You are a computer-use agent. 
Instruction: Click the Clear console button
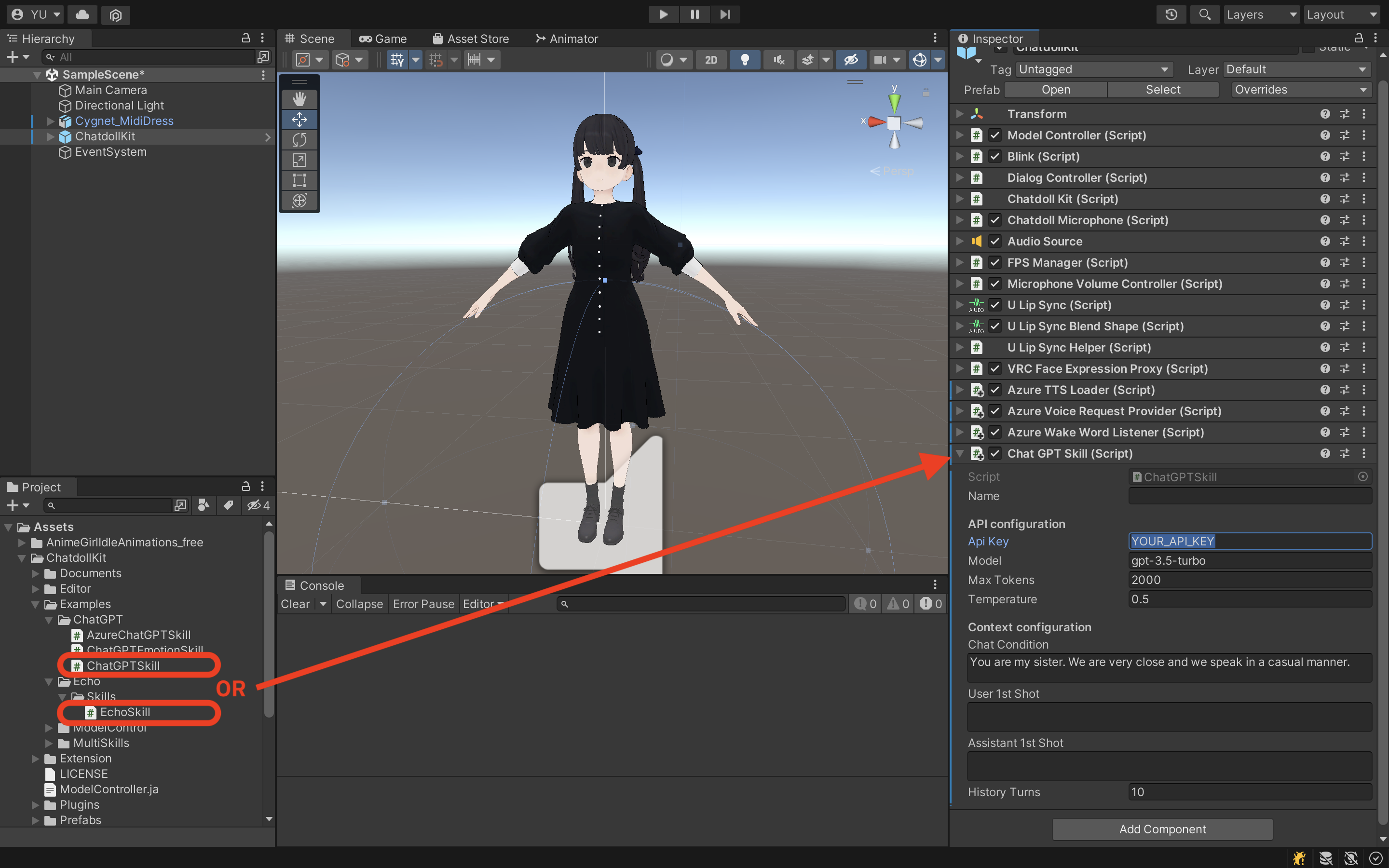295,604
